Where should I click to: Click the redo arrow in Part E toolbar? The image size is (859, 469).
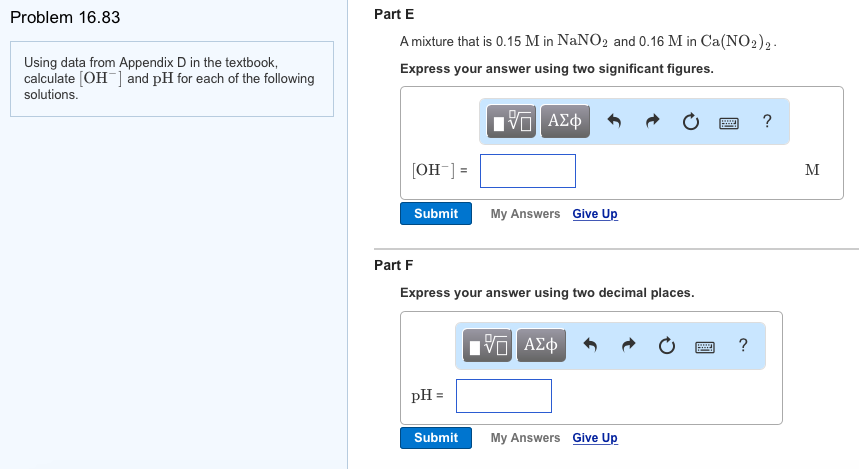[x=652, y=121]
